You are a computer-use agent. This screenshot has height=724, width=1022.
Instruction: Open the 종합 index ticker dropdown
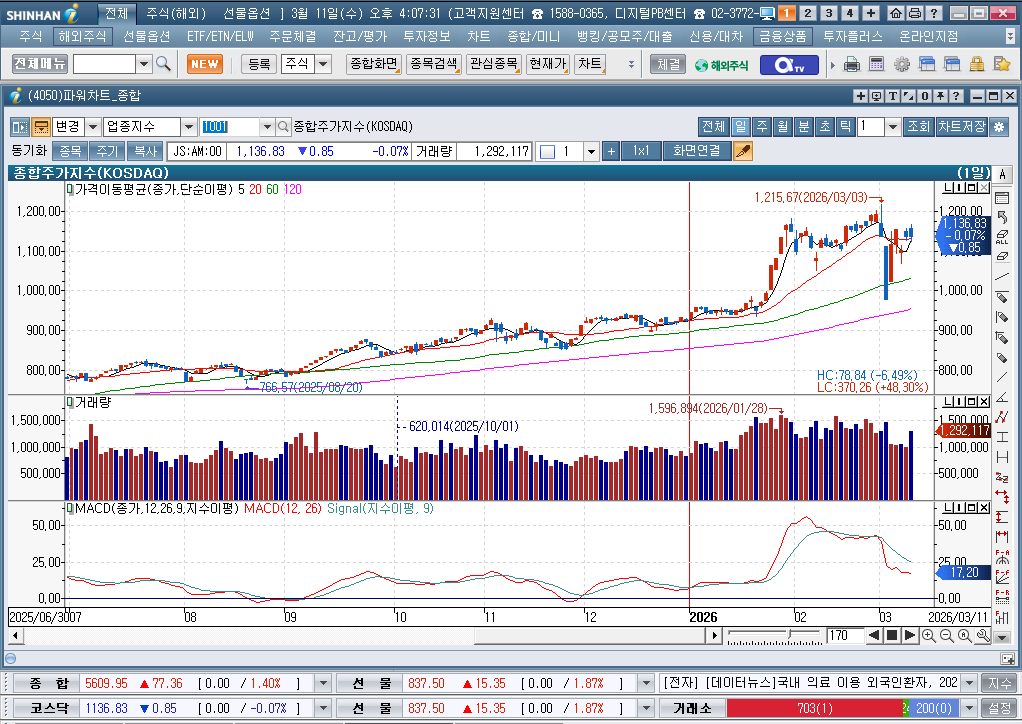point(323,684)
